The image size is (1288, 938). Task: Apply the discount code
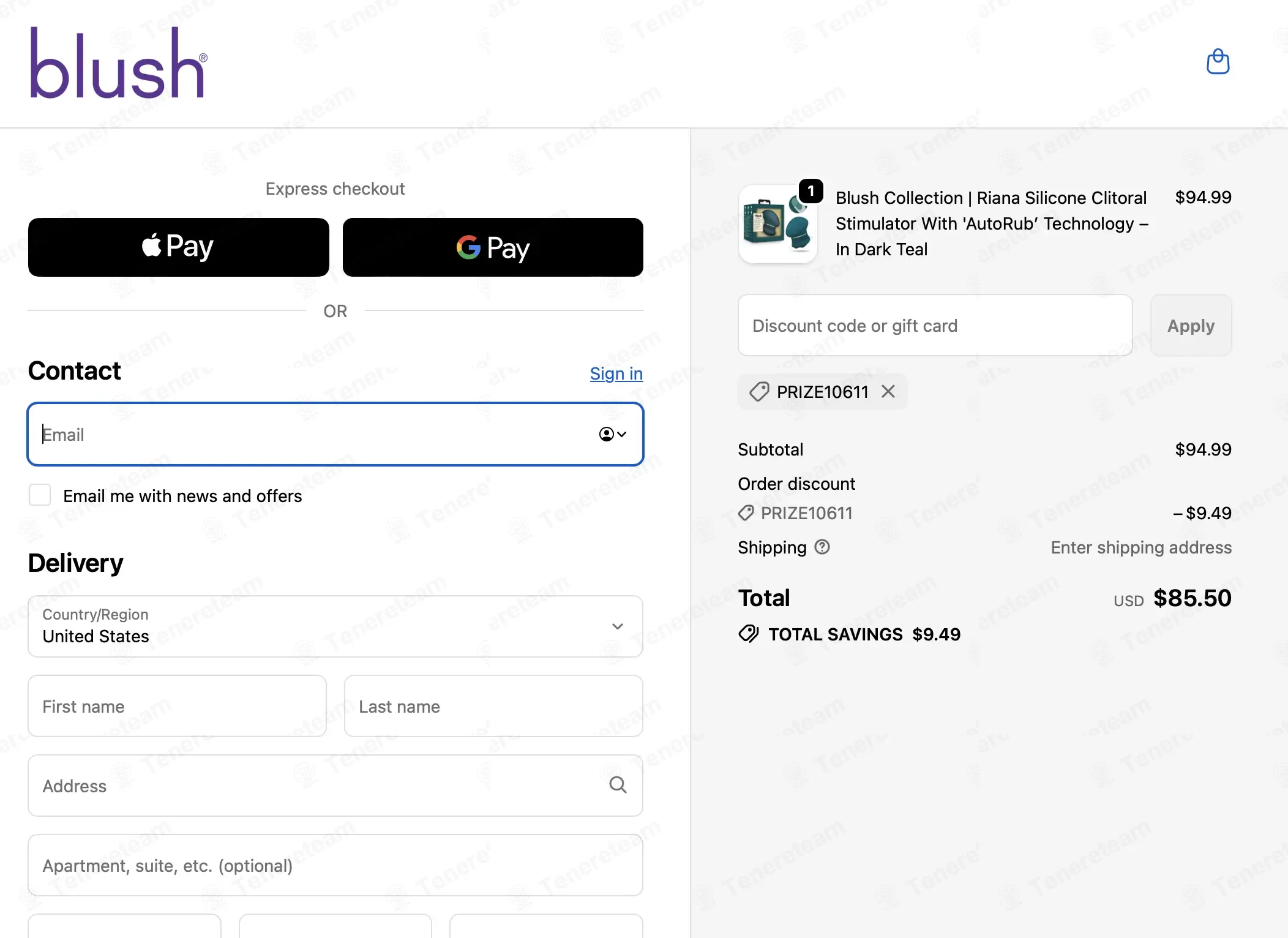pos(1191,325)
